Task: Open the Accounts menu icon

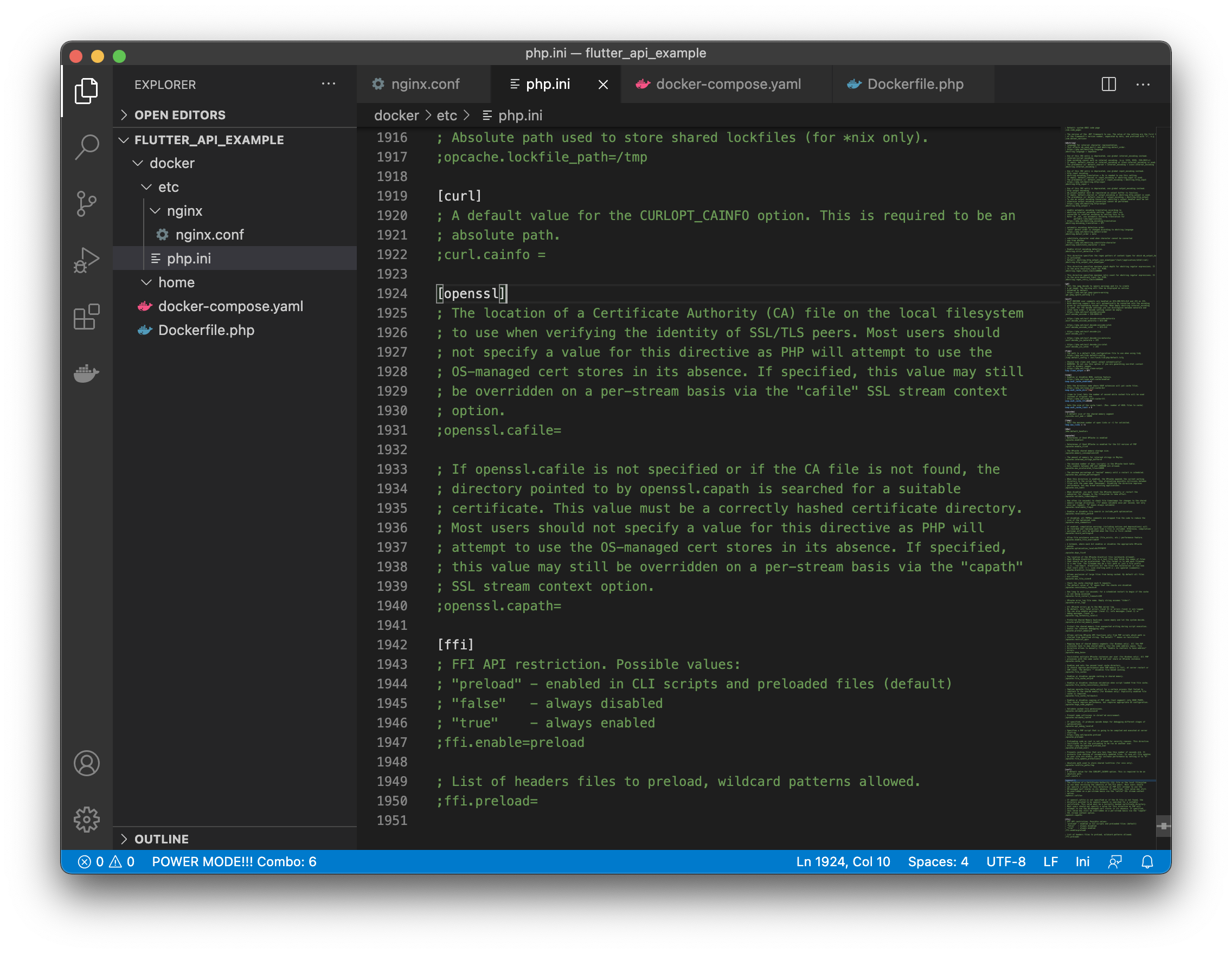Action: 86,763
